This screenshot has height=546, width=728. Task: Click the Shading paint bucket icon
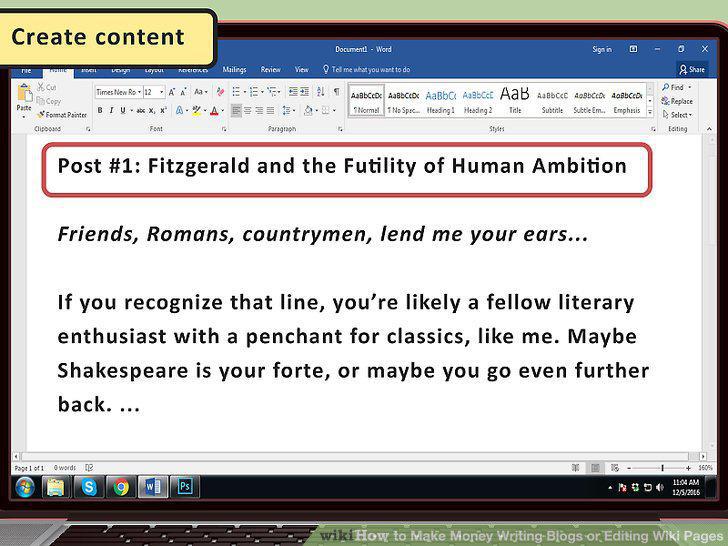[x=308, y=110]
